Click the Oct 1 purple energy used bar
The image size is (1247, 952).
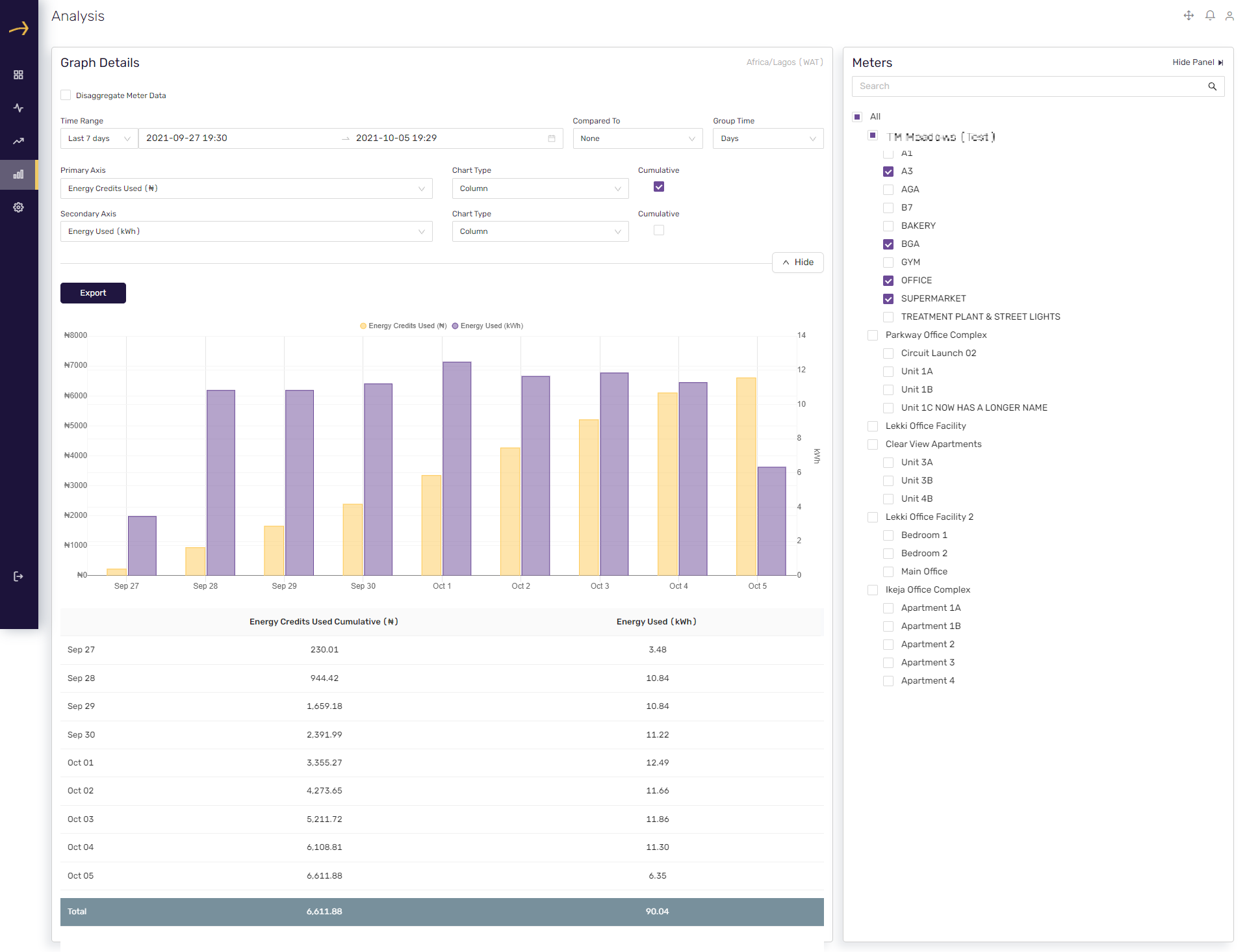pyautogui.click(x=457, y=469)
